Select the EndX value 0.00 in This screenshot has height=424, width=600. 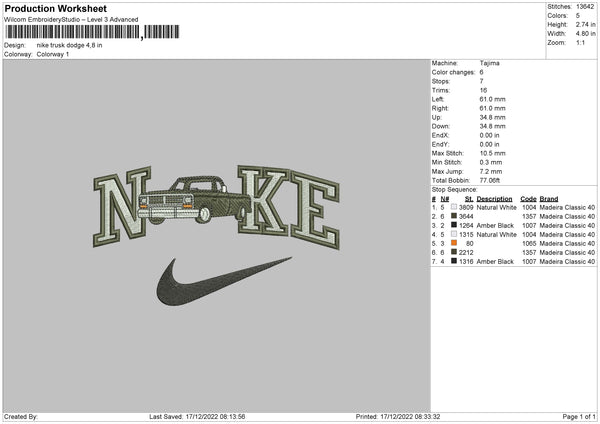(x=489, y=135)
